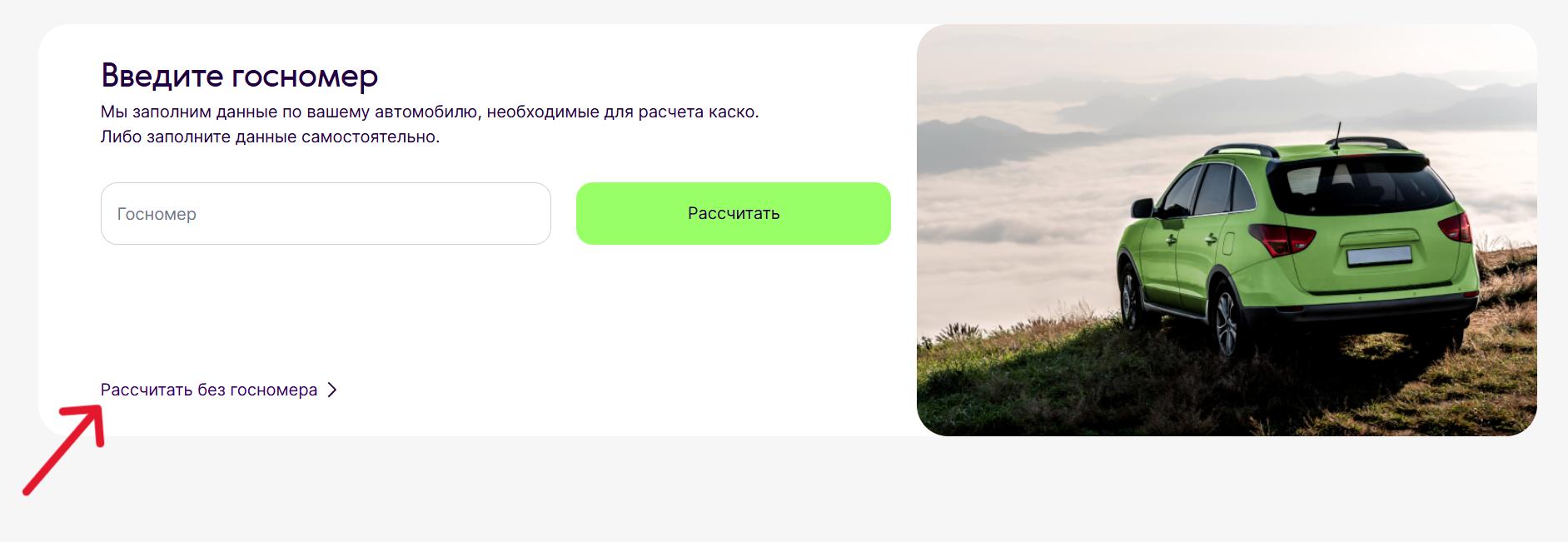Click the green Рассчитать button
This screenshot has width=1568, height=542.
click(734, 213)
